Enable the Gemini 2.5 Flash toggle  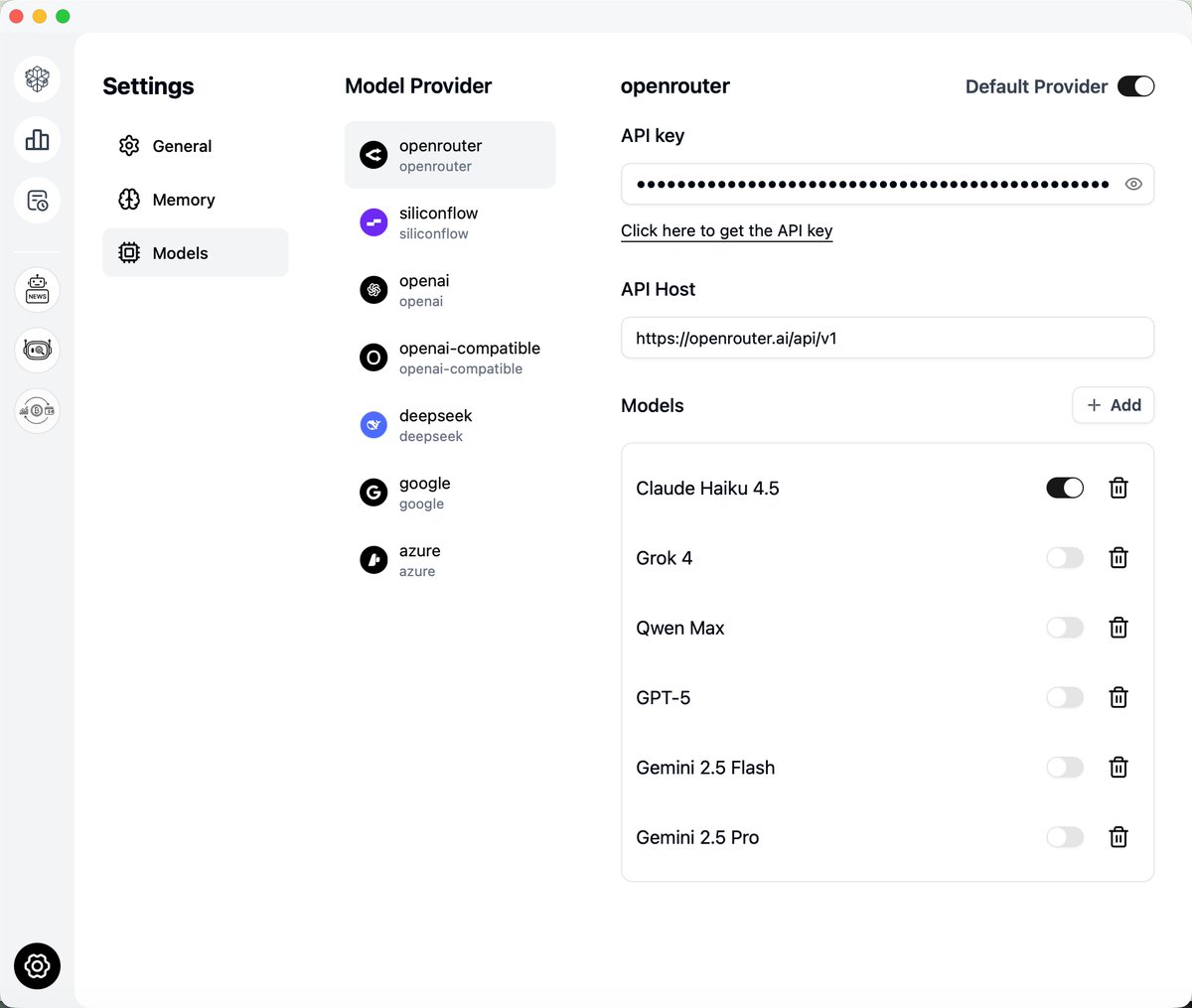1065,768
